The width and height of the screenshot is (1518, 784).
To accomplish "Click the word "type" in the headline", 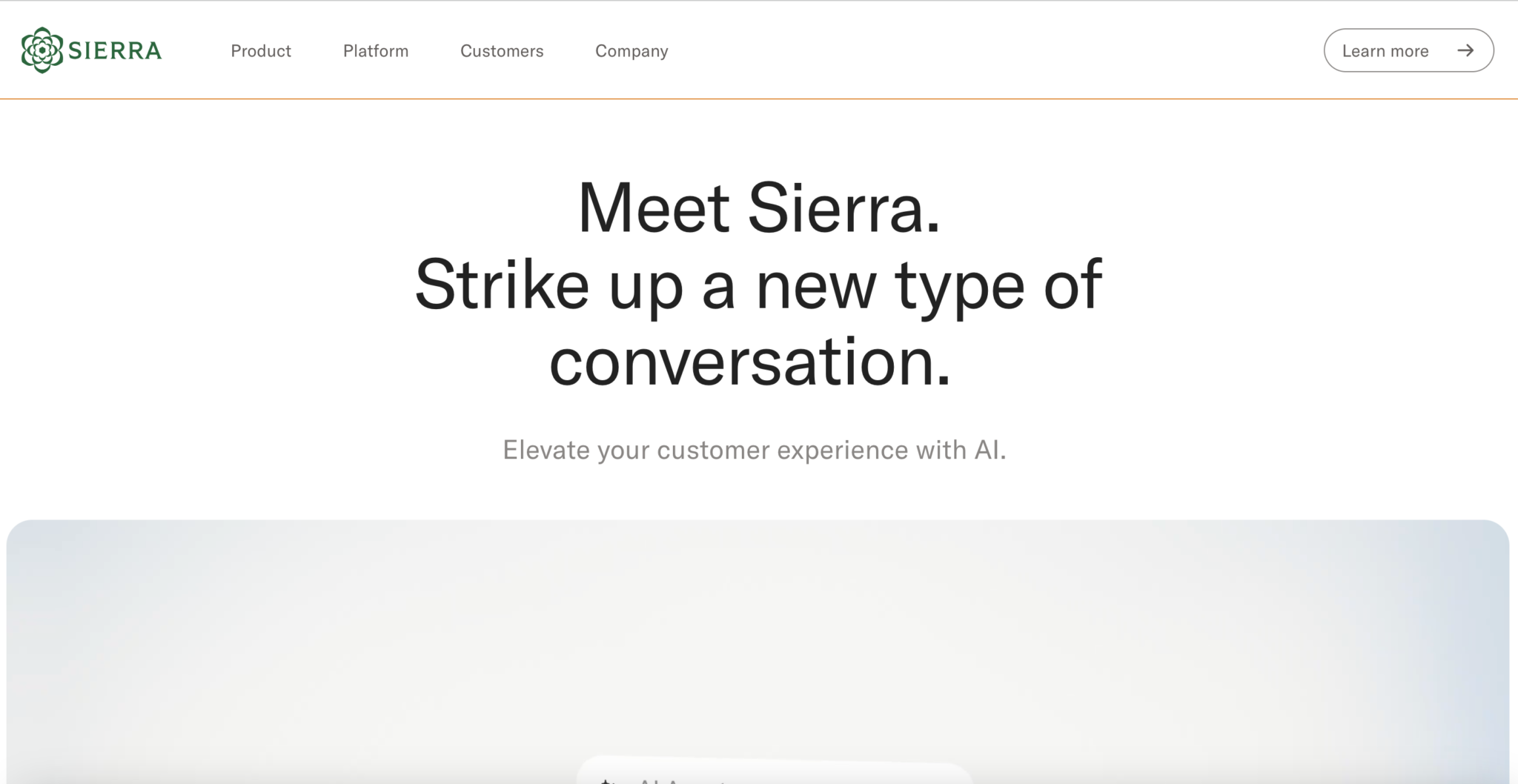I will click(x=960, y=285).
